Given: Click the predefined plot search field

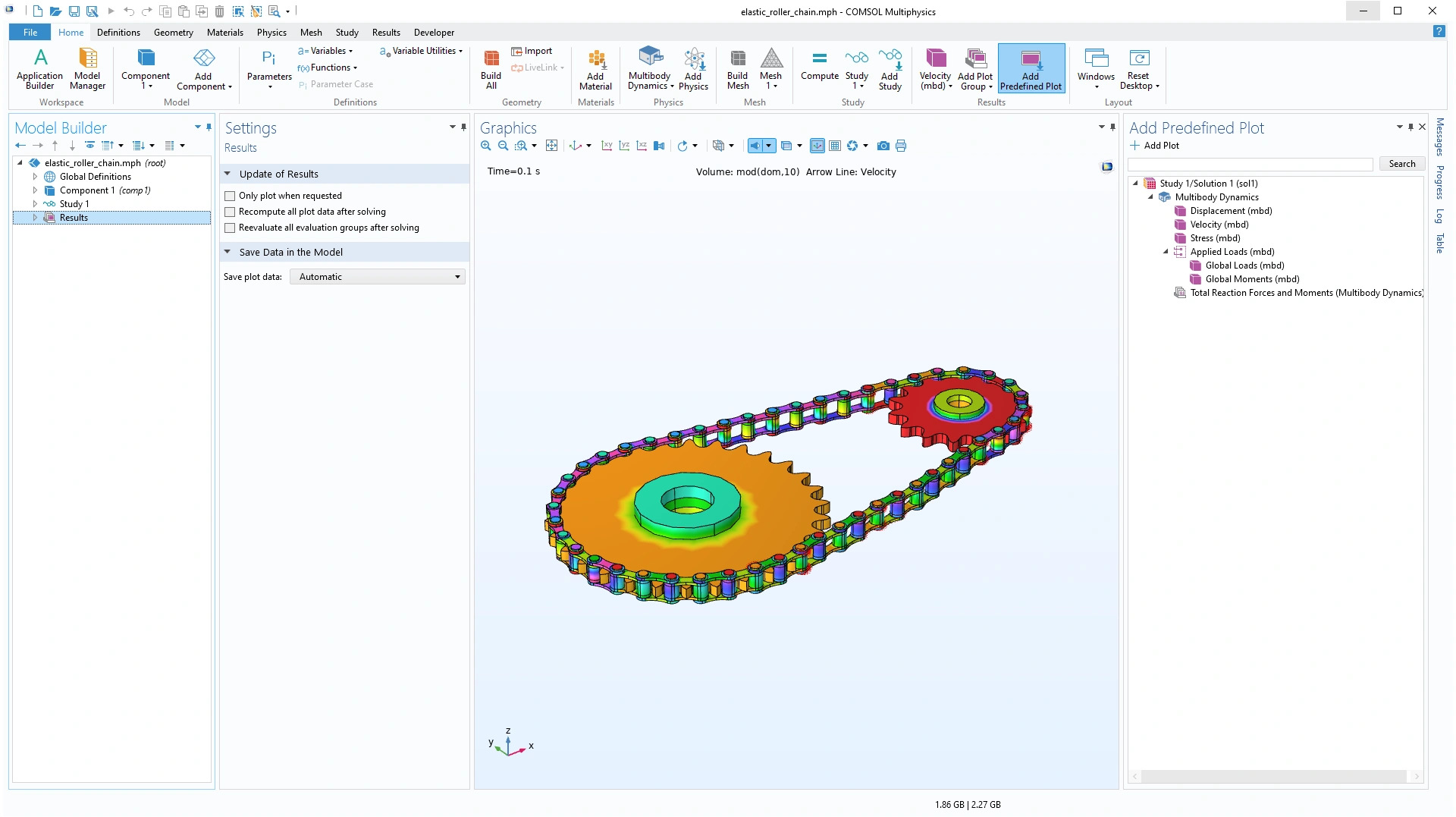Looking at the screenshot, I should (1250, 164).
